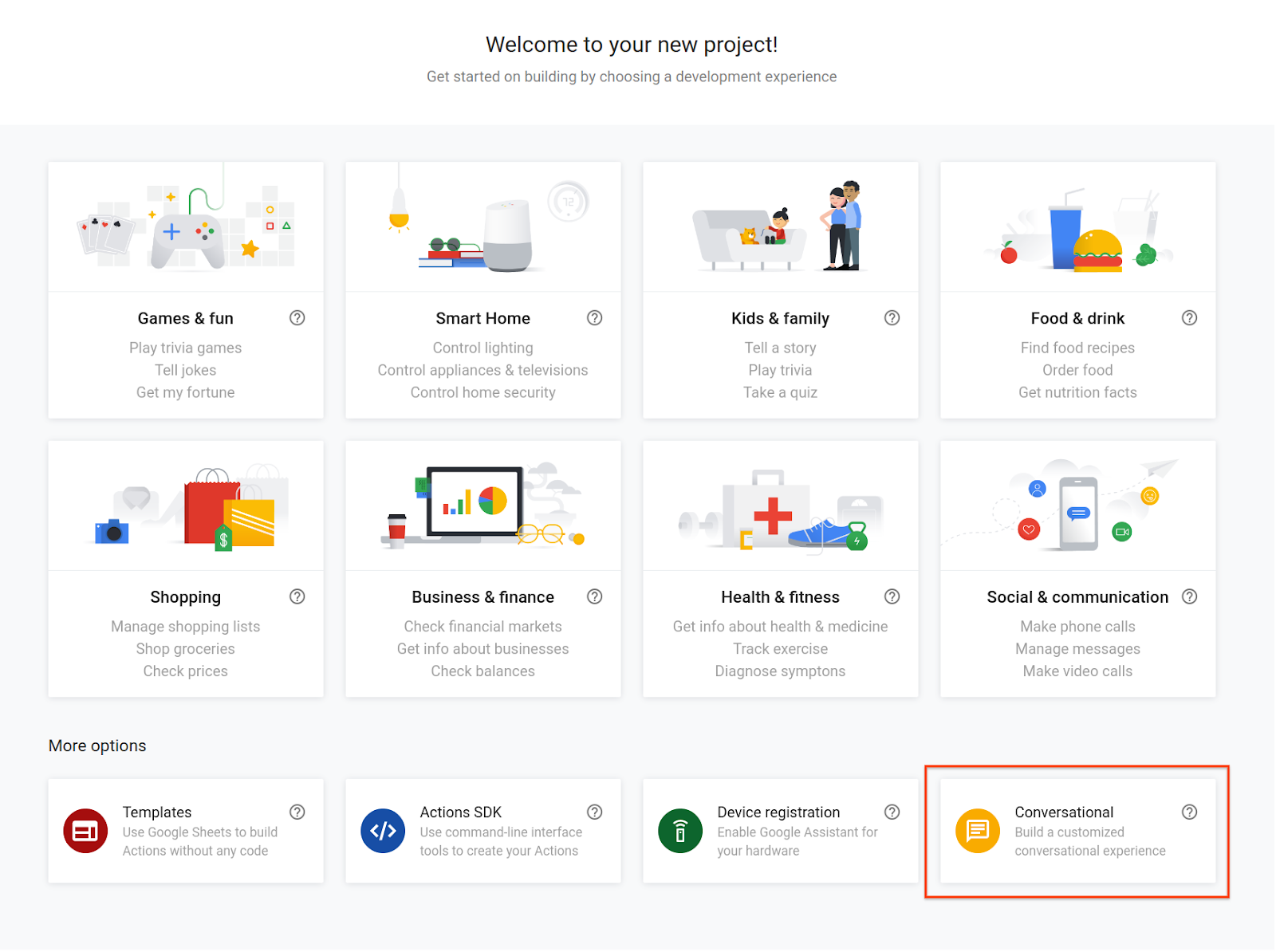This screenshot has height=952, width=1276.
Task: Open help for Games & fun
Action: click(x=297, y=318)
